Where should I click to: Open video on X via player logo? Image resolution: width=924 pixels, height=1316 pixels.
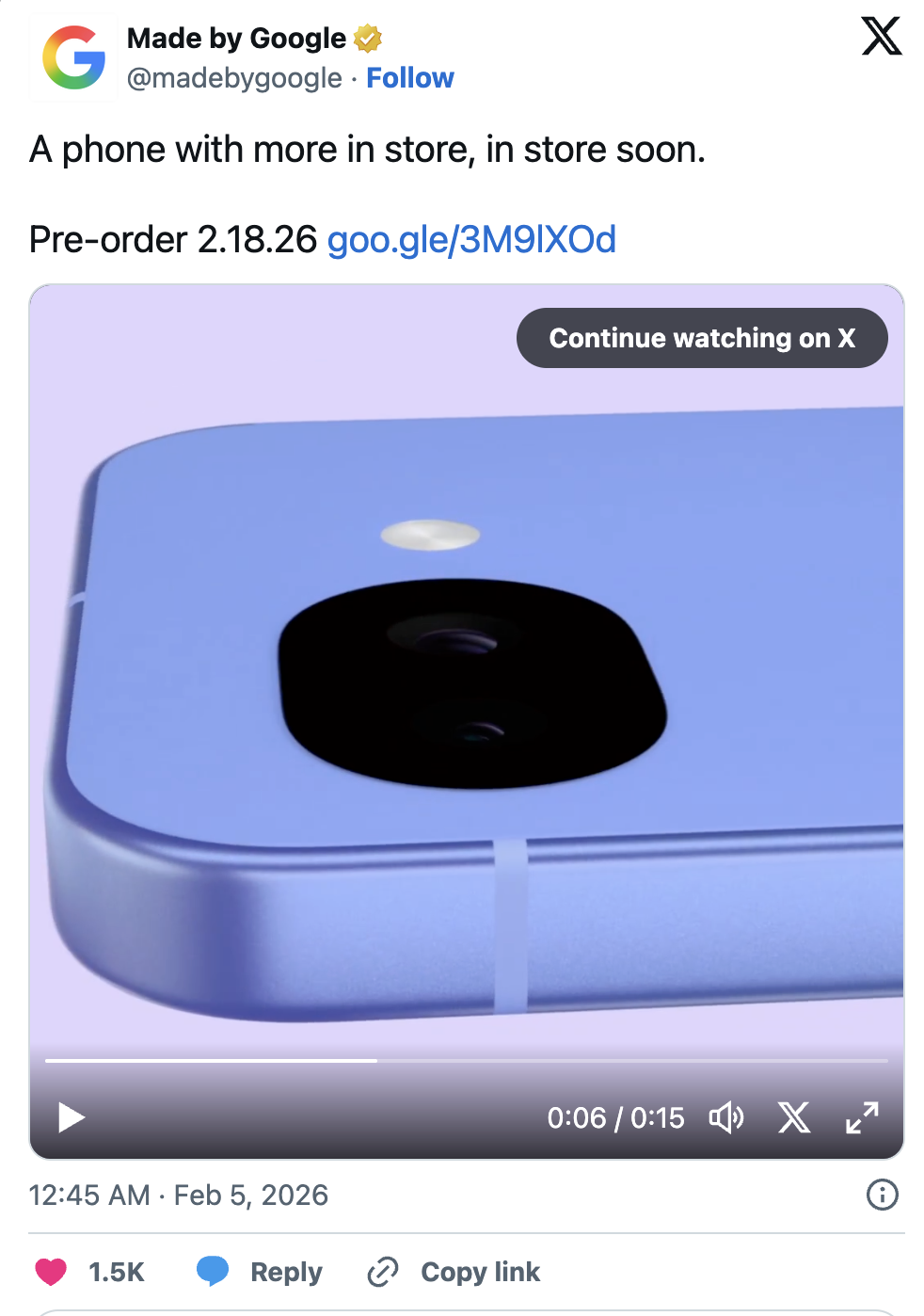[x=794, y=1117]
